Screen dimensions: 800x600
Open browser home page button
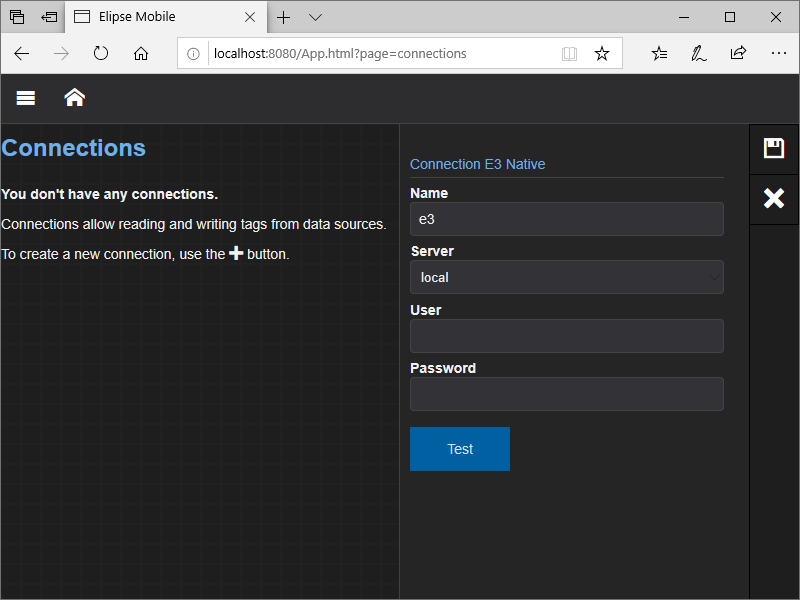(141, 53)
